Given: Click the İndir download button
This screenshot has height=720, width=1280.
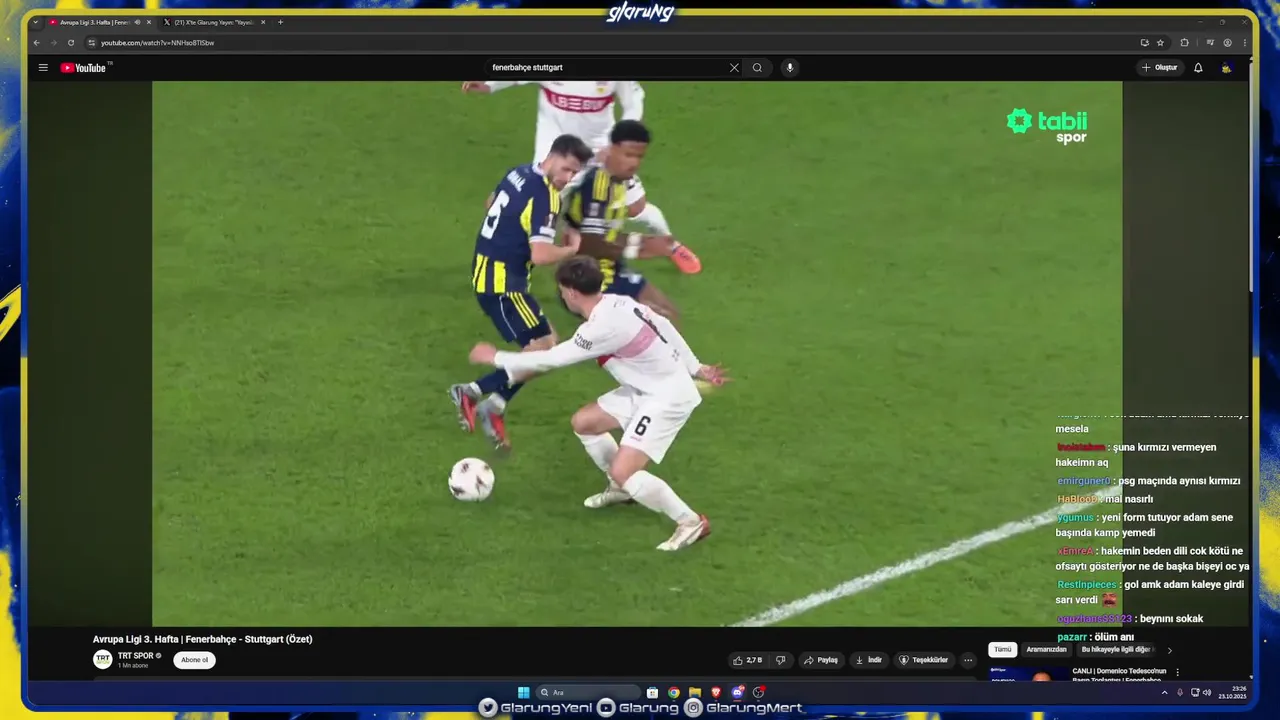Looking at the screenshot, I should pos(869,660).
